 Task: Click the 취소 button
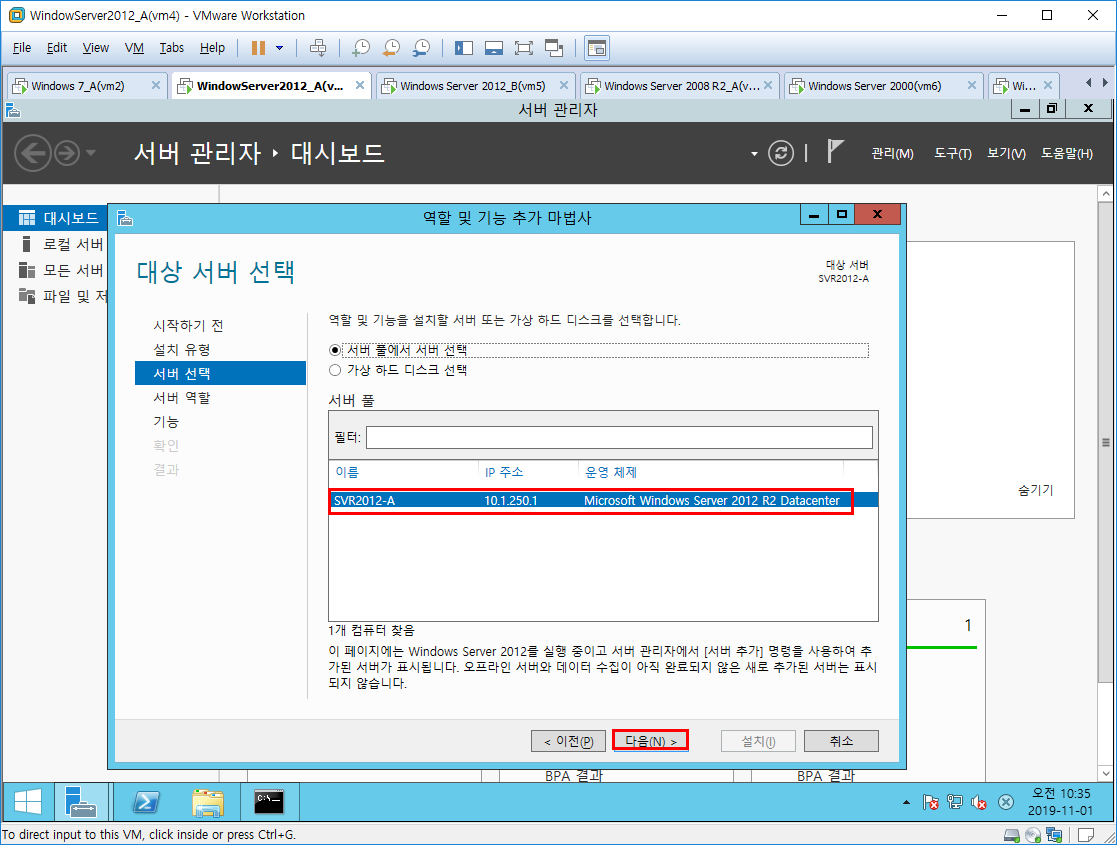click(x=841, y=741)
